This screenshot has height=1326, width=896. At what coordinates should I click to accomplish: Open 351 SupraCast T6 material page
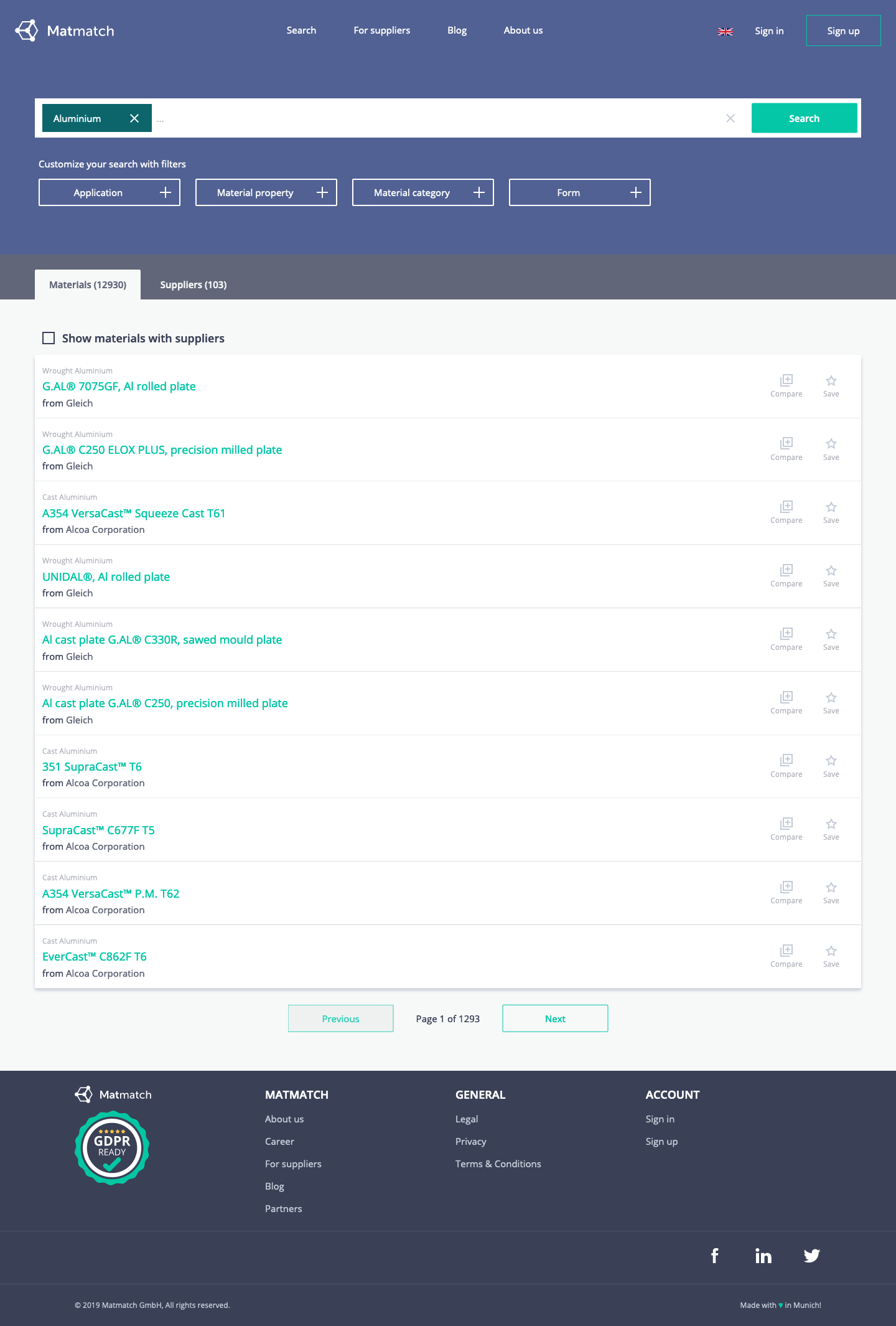click(92, 767)
